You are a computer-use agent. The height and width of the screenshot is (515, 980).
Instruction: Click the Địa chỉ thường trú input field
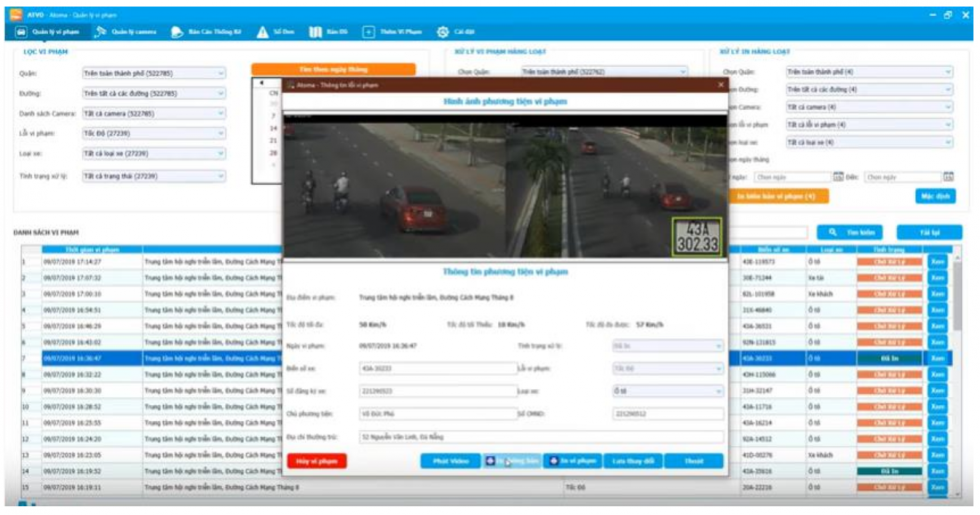click(541, 437)
